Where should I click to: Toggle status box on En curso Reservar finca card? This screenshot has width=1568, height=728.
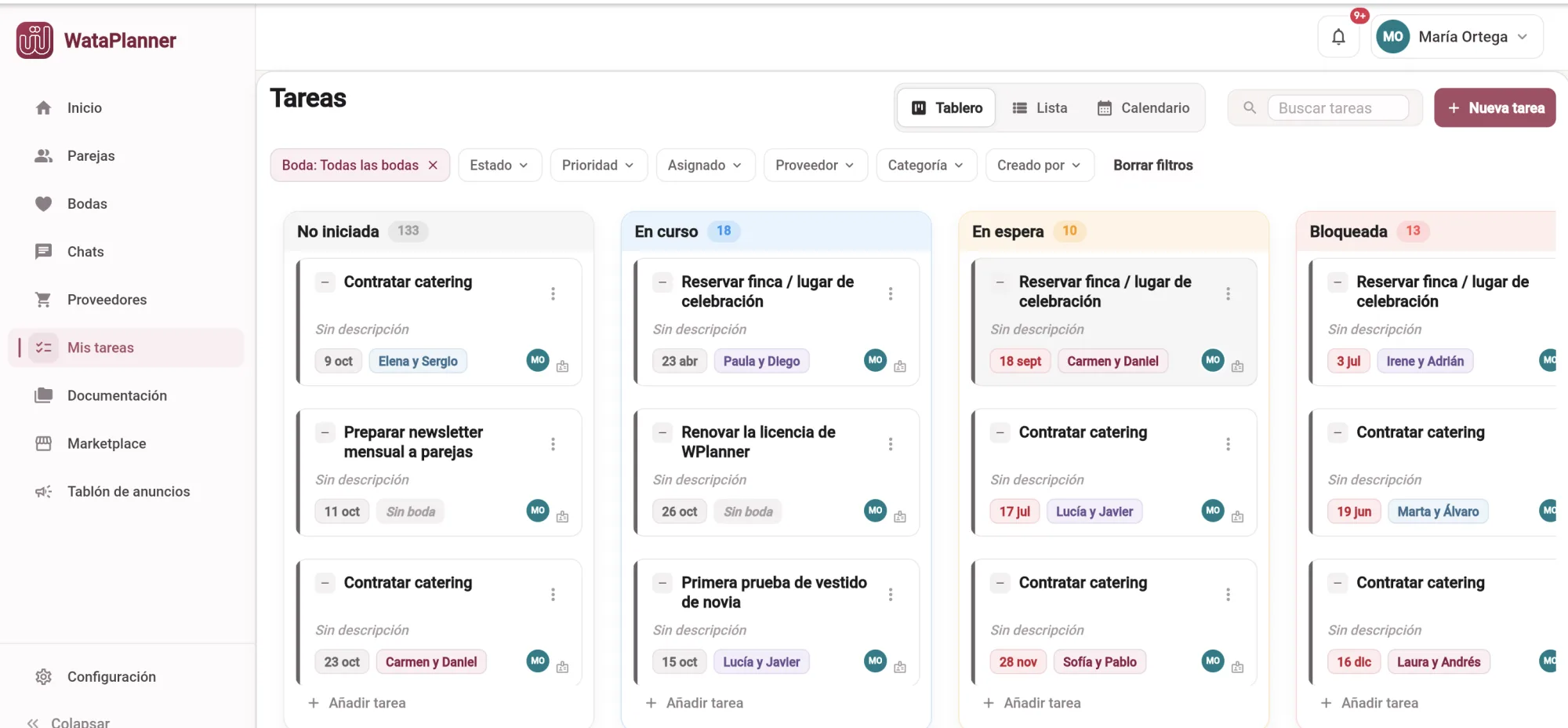click(x=662, y=282)
